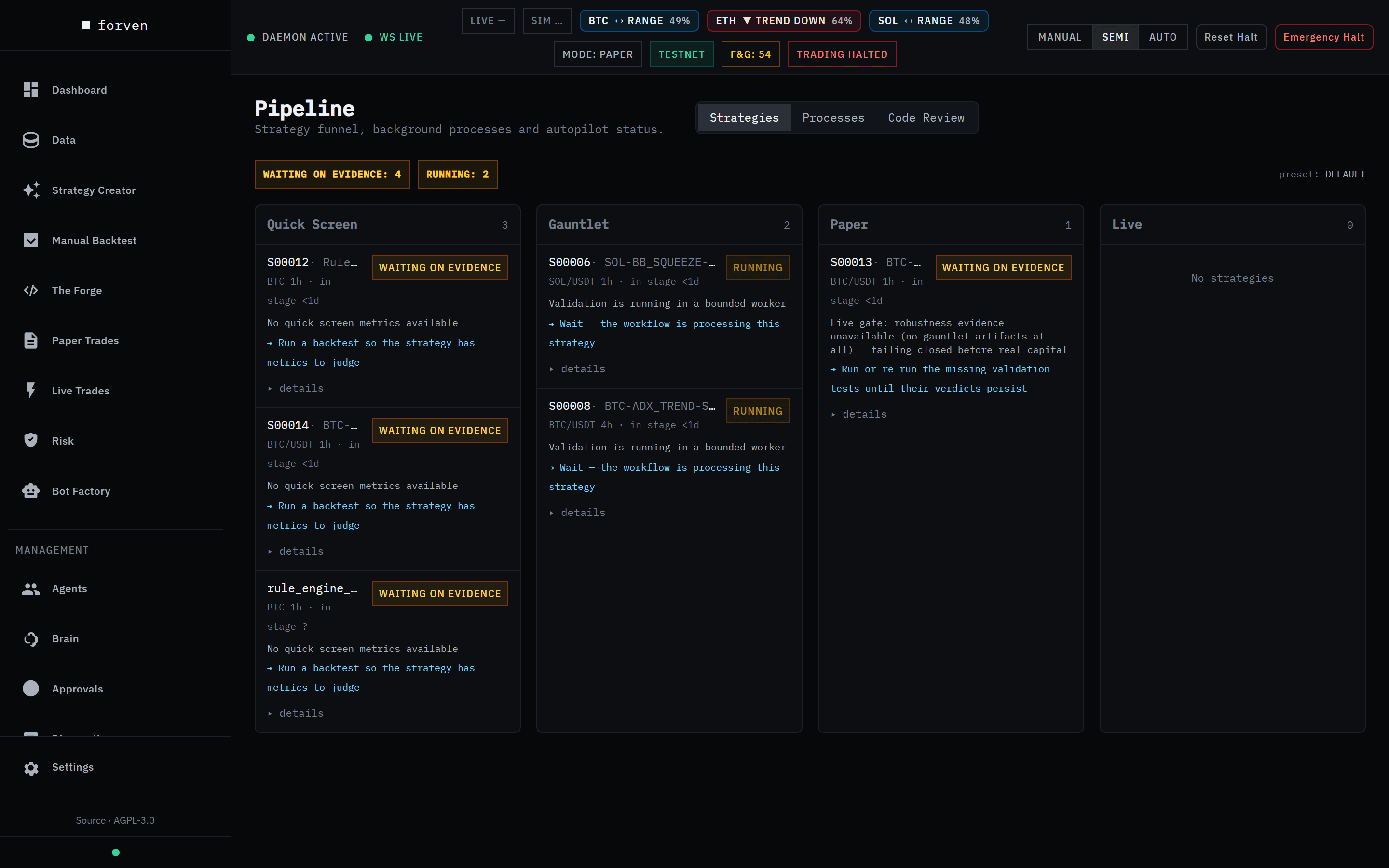
Task: Open the Approvals management page
Action: click(x=115, y=688)
